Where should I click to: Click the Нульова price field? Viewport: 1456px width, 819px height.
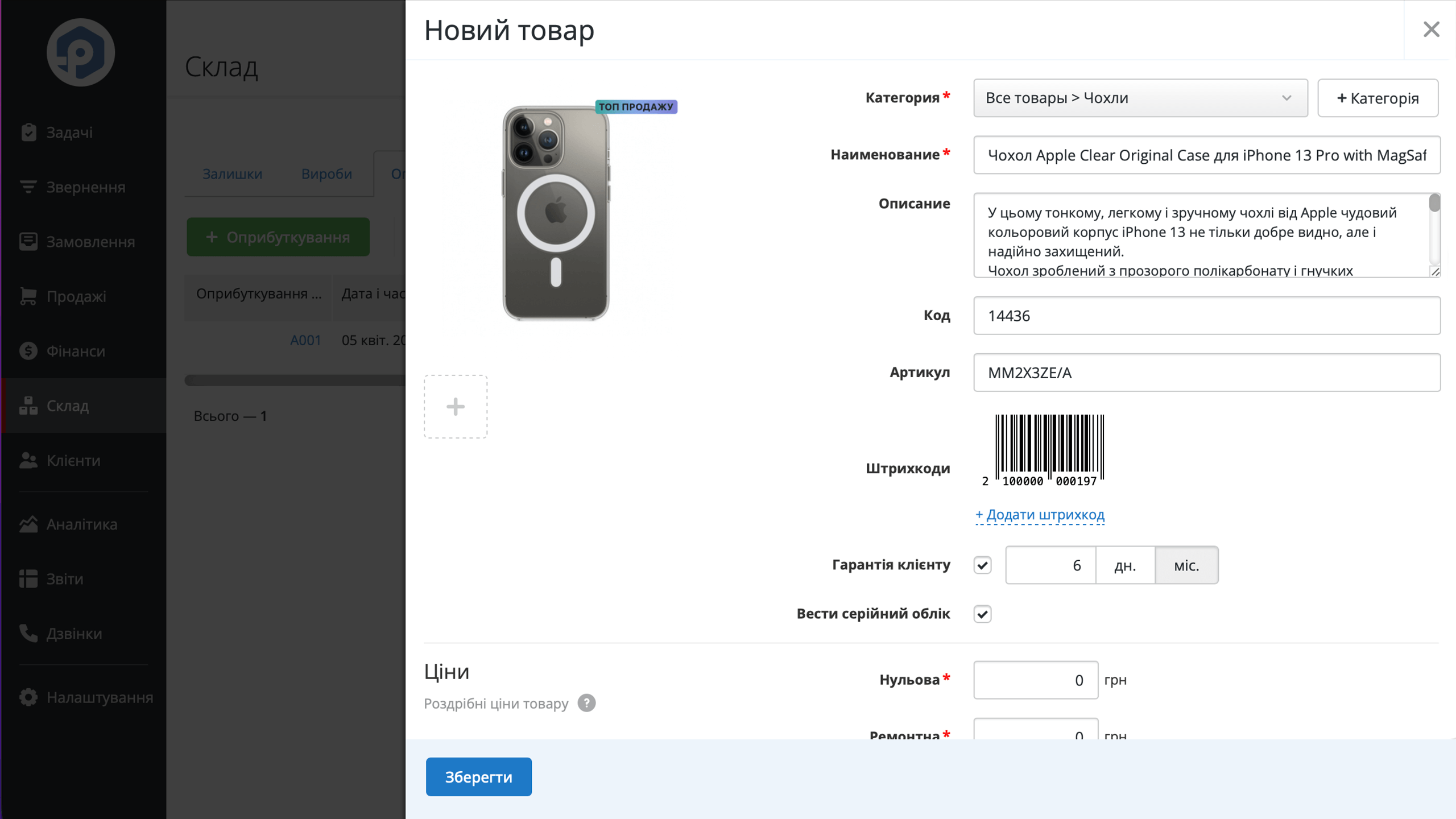click(x=1036, y=680)
